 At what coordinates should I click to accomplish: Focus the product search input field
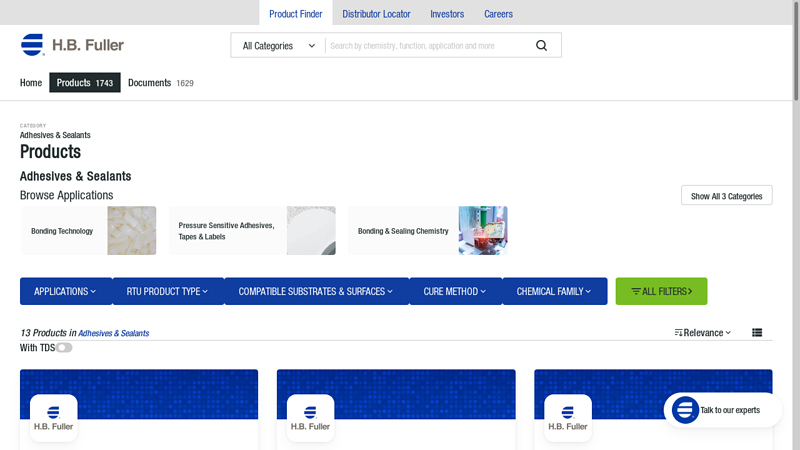click(429, 46)
